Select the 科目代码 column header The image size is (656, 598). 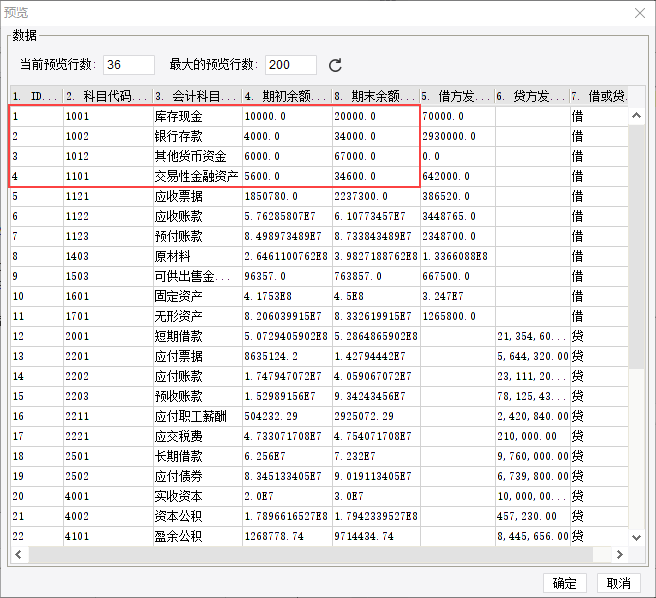(x=108, y=96)
